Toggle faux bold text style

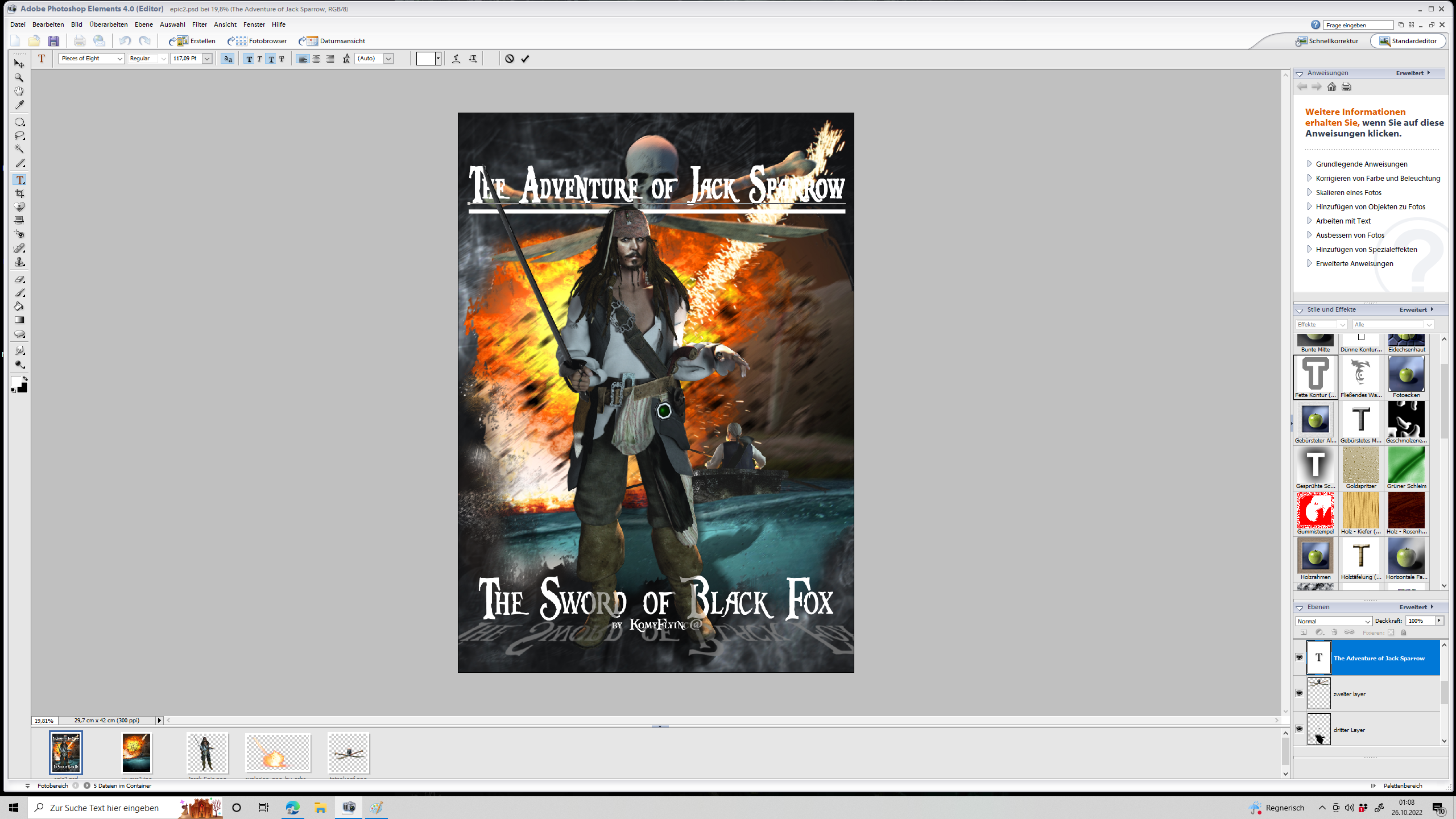click(249, 59)
